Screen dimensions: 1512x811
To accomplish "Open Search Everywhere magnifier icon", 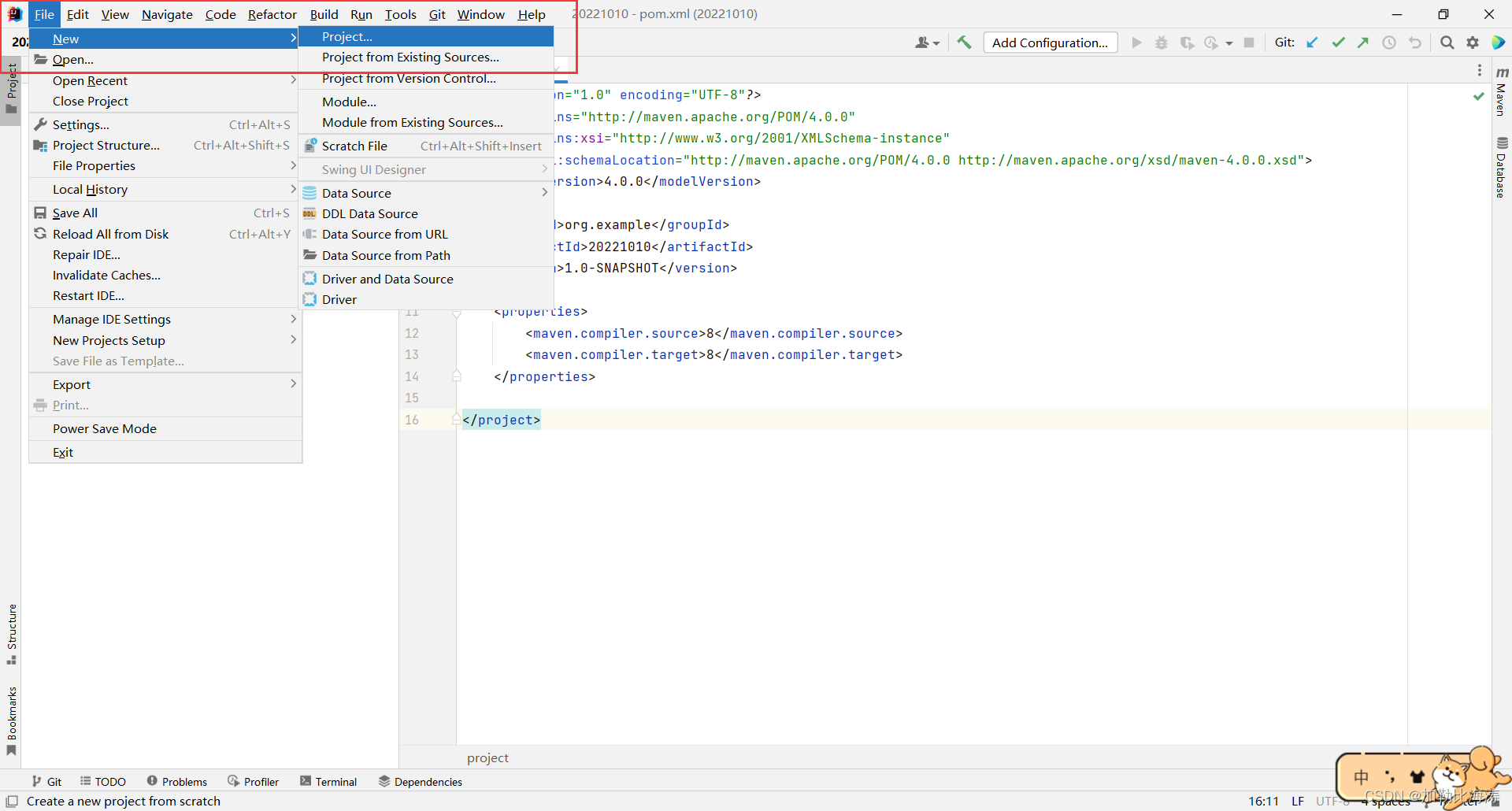I will tap(1447, 43).
